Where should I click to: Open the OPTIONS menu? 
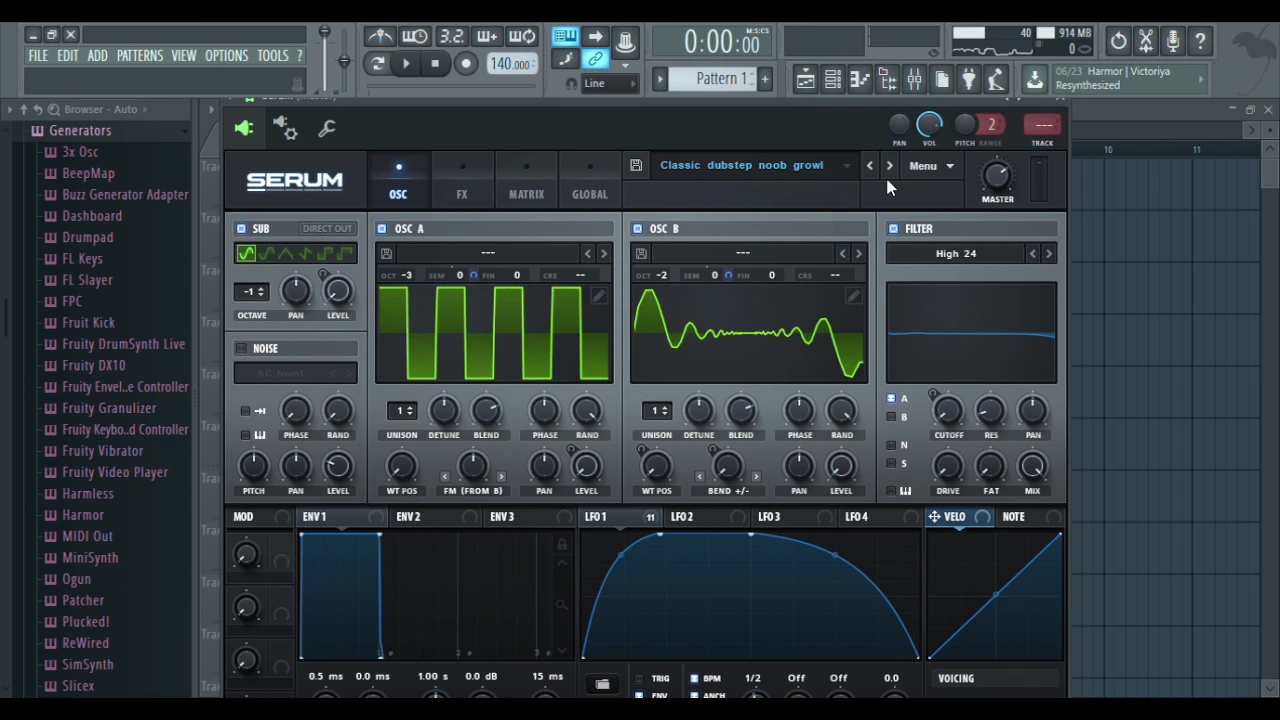(226, 56)
